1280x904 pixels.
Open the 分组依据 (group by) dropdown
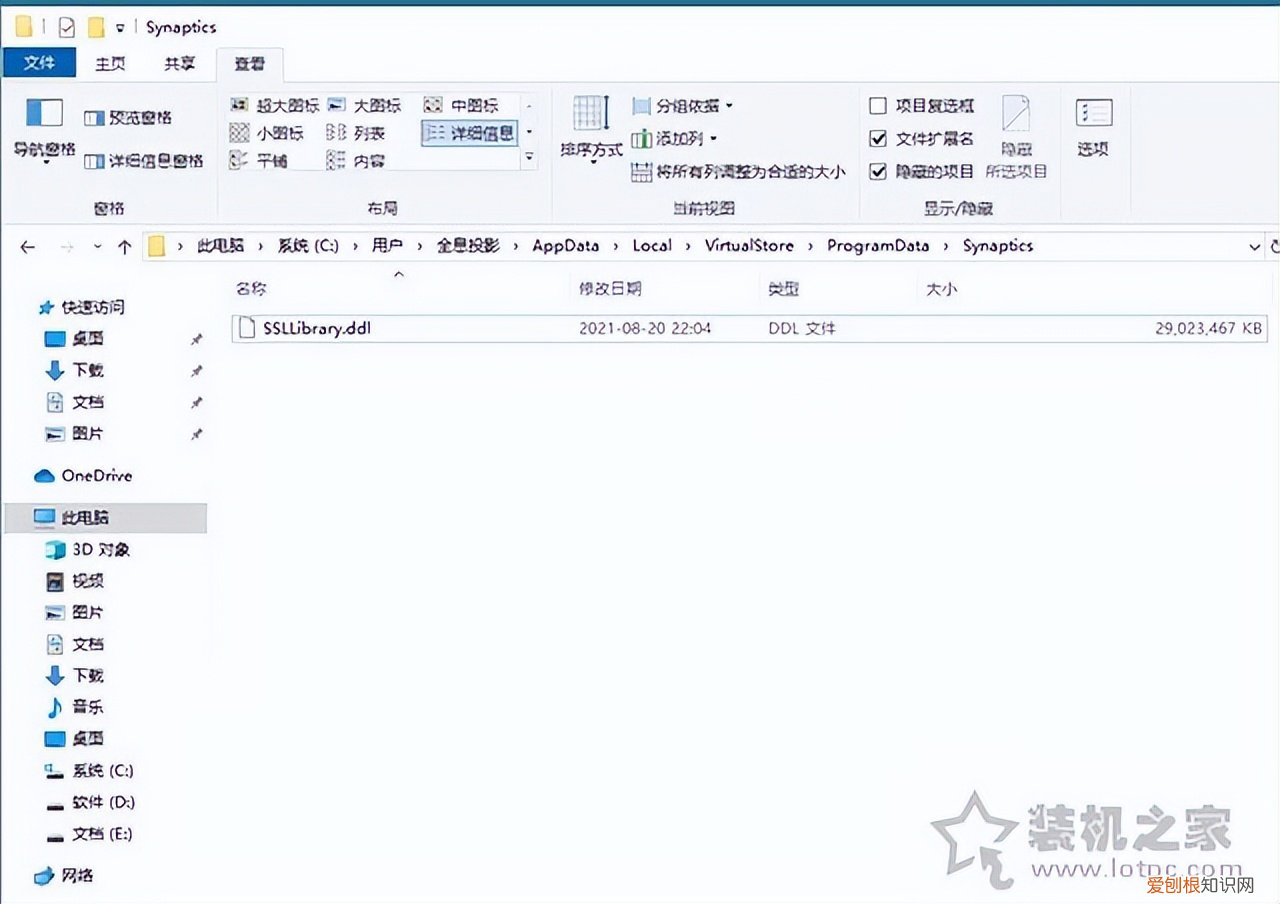(688, 105)
